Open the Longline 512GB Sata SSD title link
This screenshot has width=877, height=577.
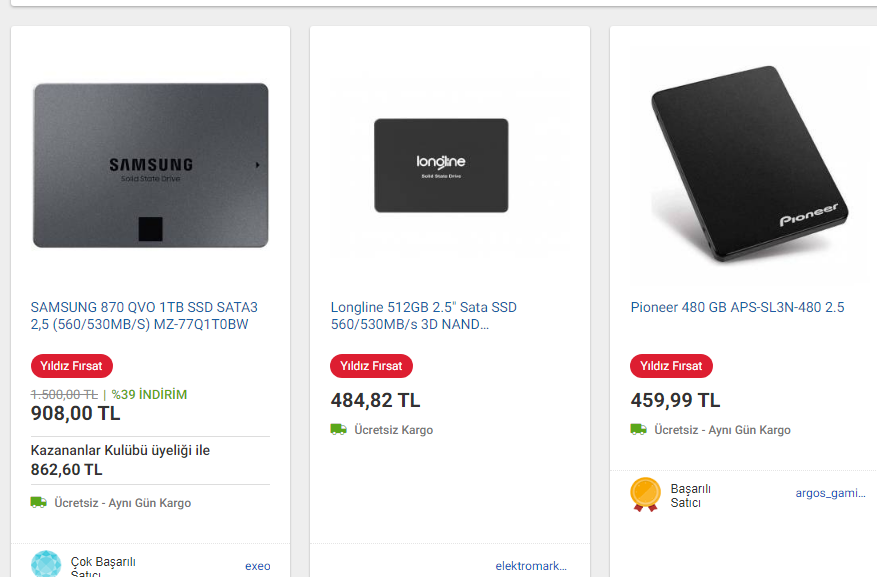click(424, 316)
